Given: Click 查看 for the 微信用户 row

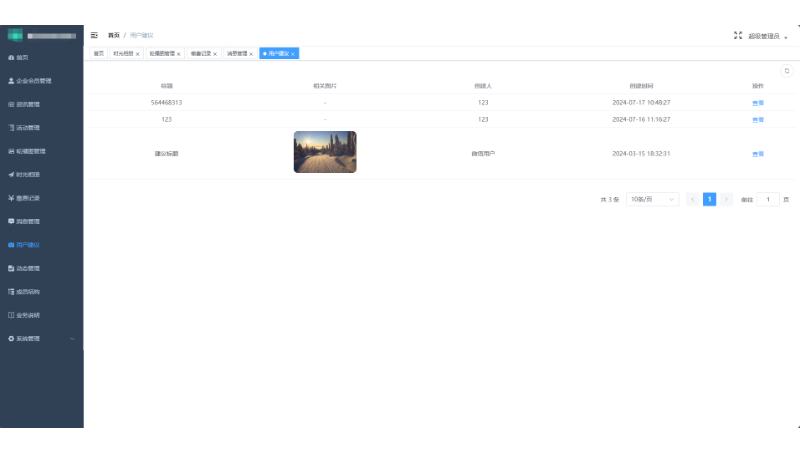Looking at the screenshot, I should pyautogui.click(x=758, y=154).
